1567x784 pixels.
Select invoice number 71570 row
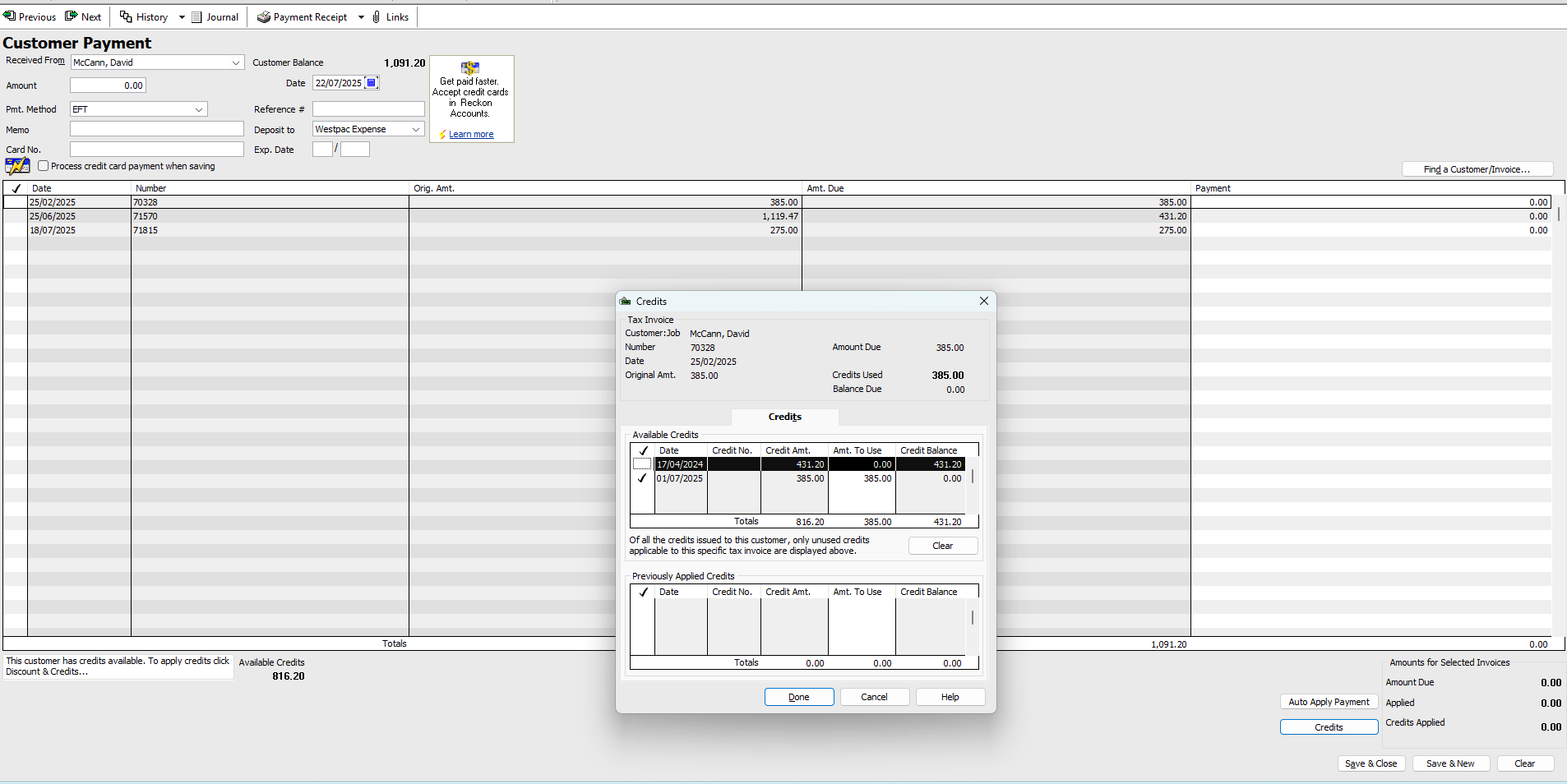[776, 216]
